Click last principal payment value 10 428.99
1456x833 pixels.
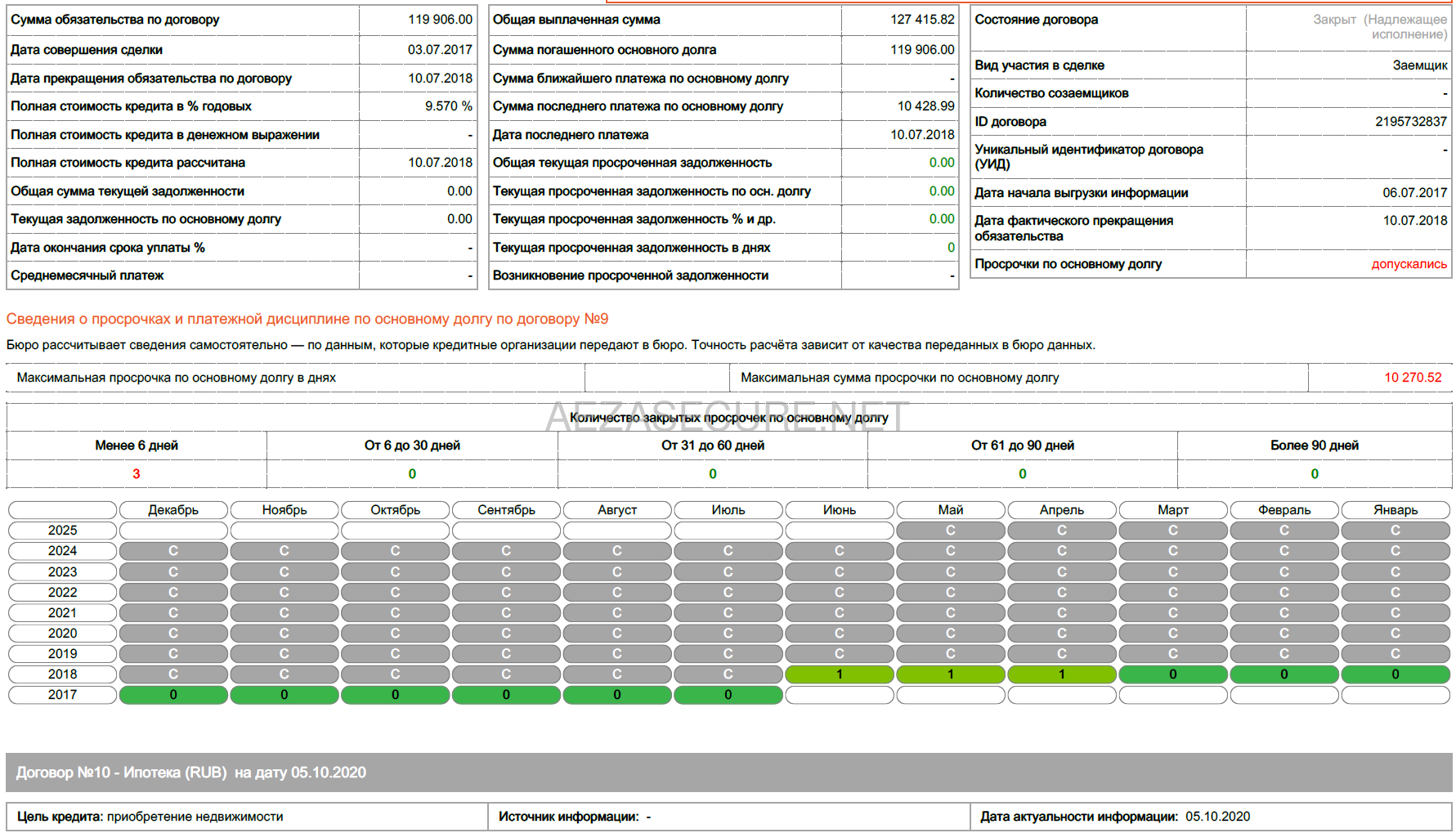925,106
